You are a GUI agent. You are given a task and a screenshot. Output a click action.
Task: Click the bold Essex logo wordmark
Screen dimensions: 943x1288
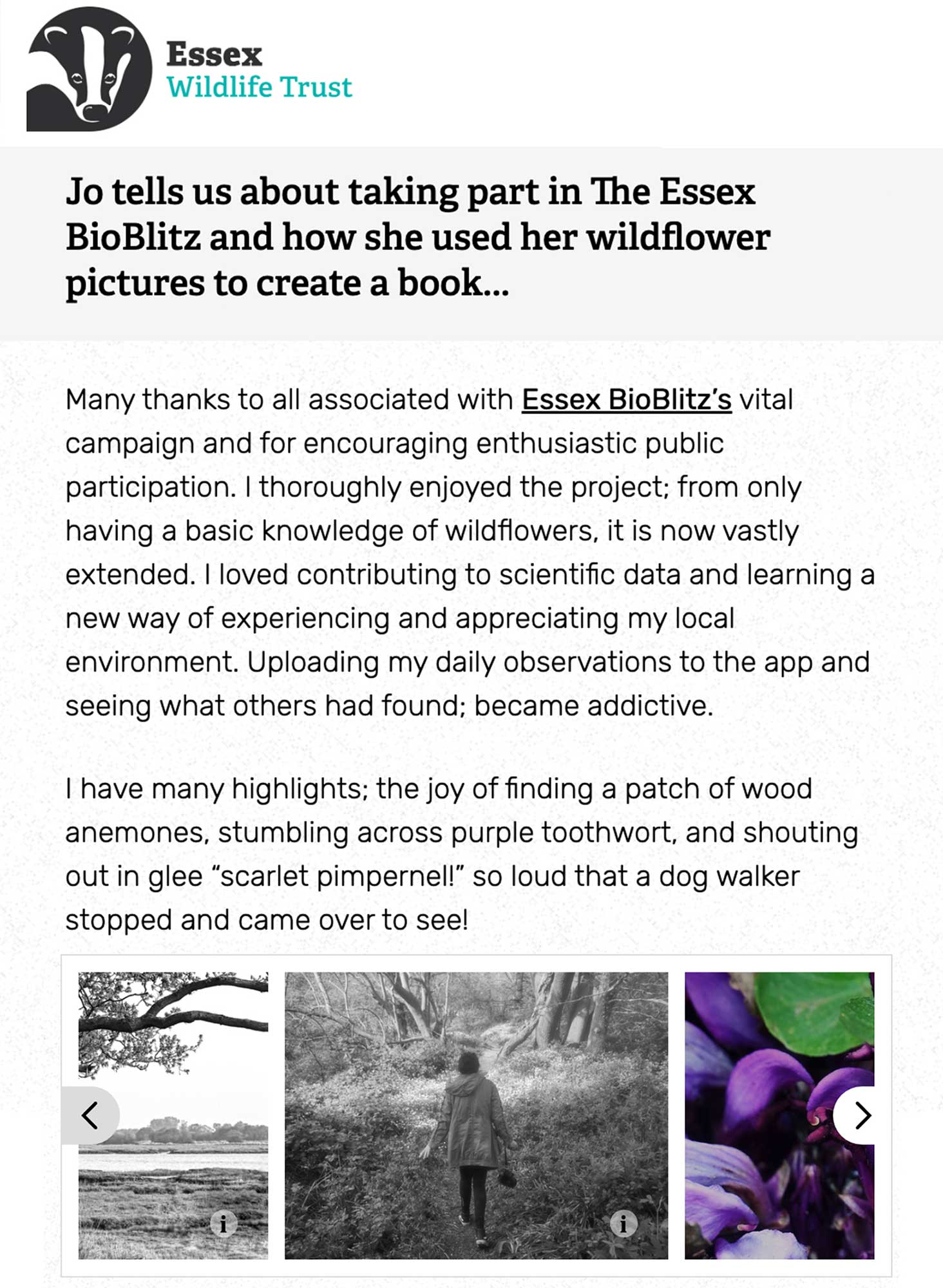[214, 54]
